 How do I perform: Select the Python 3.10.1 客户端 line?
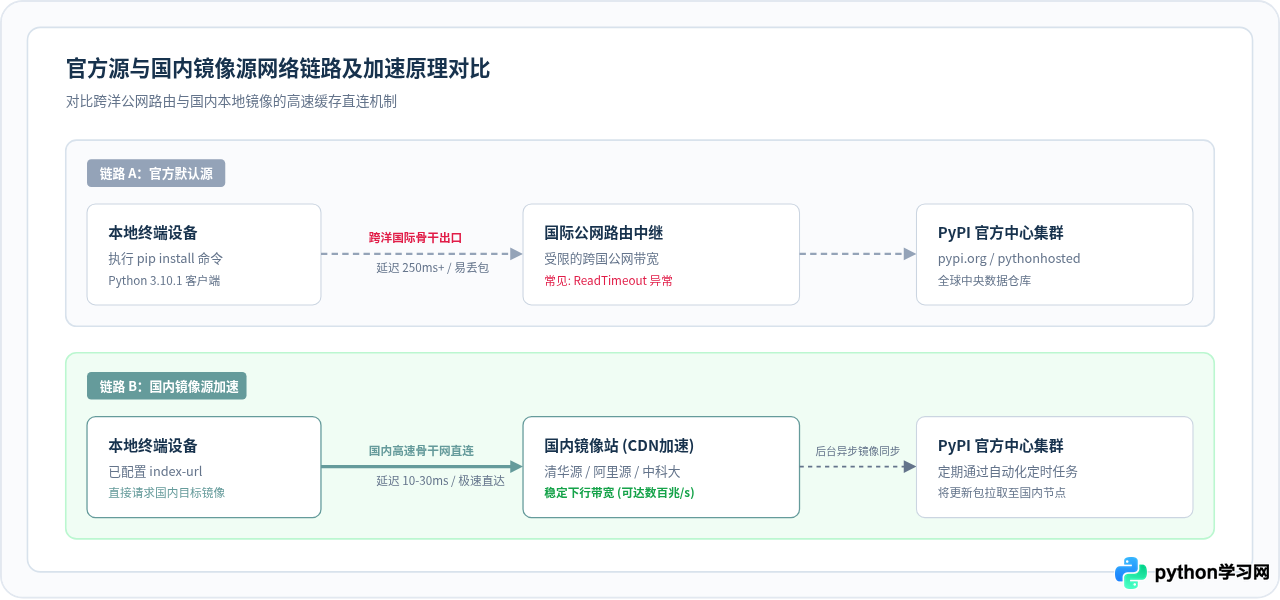pyautogui.click(x=164, y=281)
